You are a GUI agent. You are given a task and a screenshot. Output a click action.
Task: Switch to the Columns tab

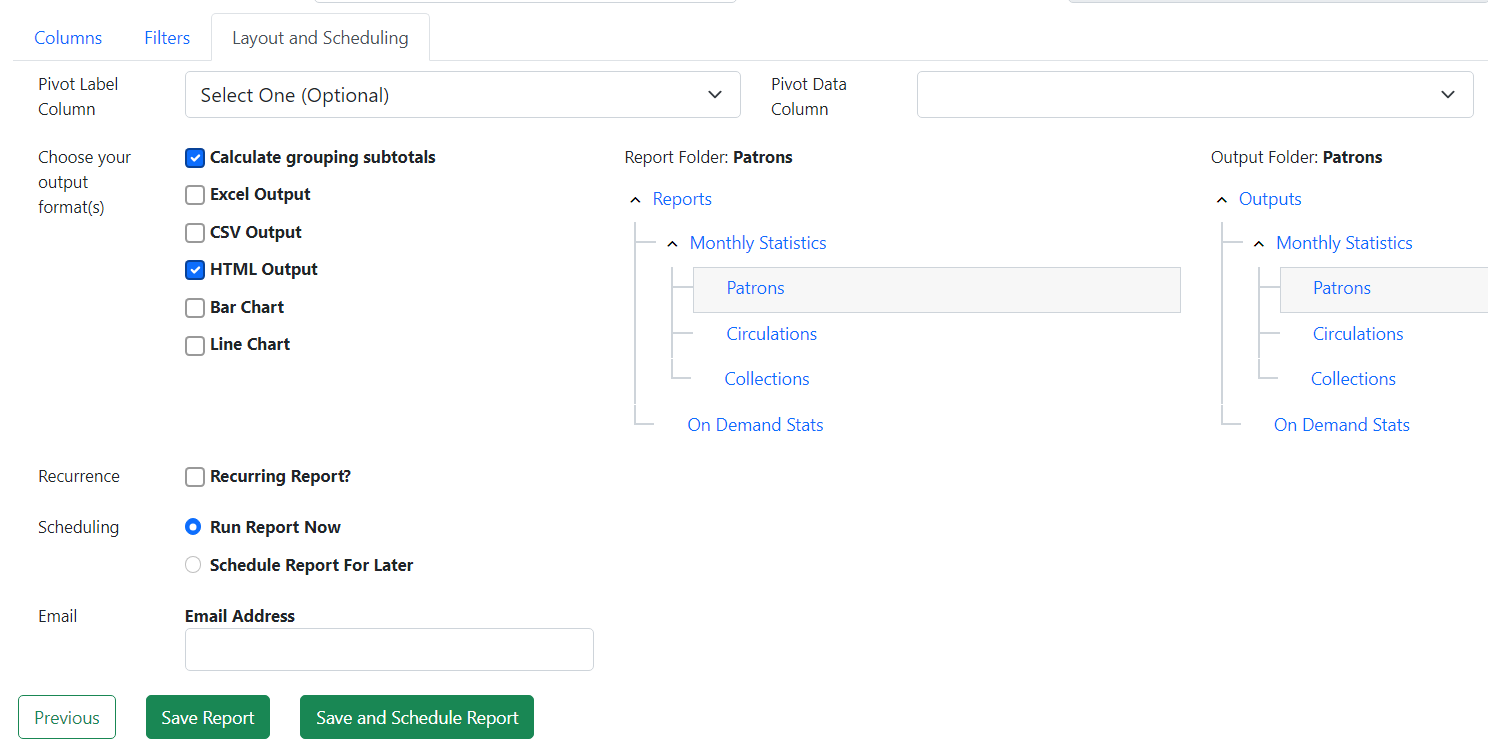point(67,37)
